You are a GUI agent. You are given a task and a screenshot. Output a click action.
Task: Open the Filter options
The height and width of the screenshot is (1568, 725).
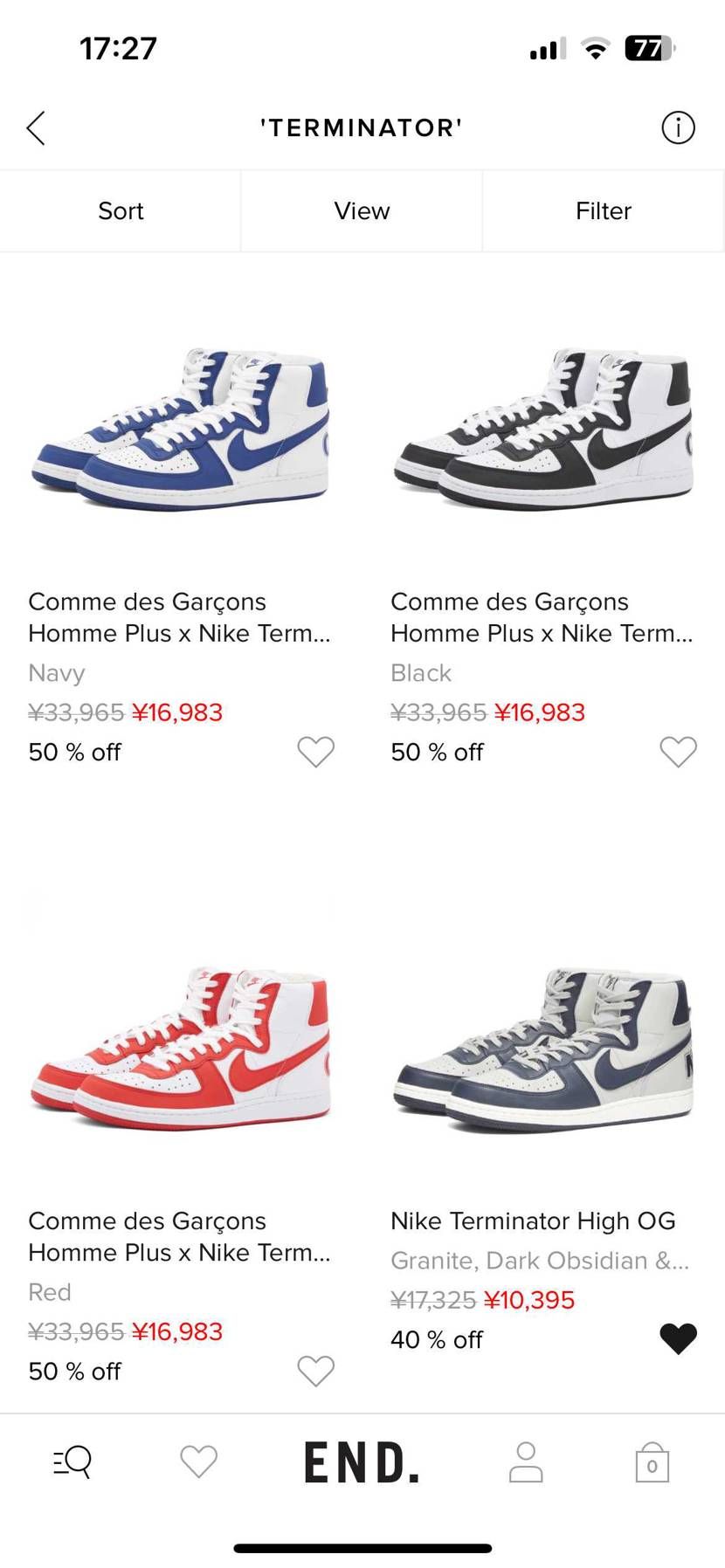coord(603,211)
